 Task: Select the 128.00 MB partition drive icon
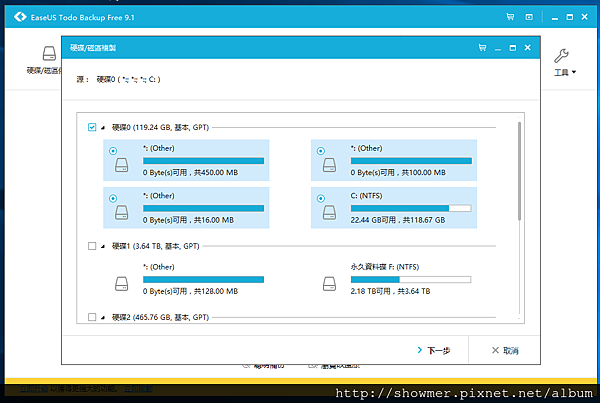coord(122,284)
